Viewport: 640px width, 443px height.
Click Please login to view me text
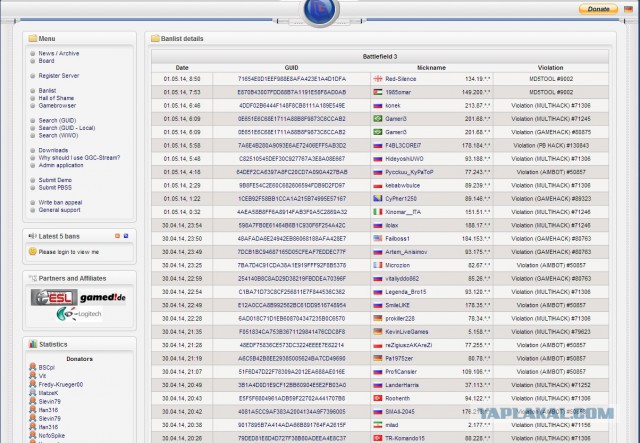point(69,252)
